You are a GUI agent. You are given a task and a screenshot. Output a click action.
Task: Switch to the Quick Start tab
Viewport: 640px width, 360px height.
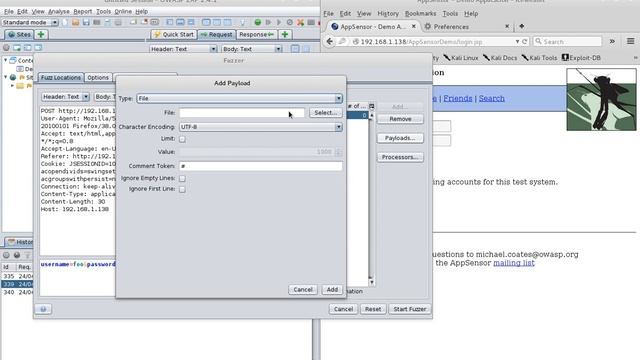point(173,35)
